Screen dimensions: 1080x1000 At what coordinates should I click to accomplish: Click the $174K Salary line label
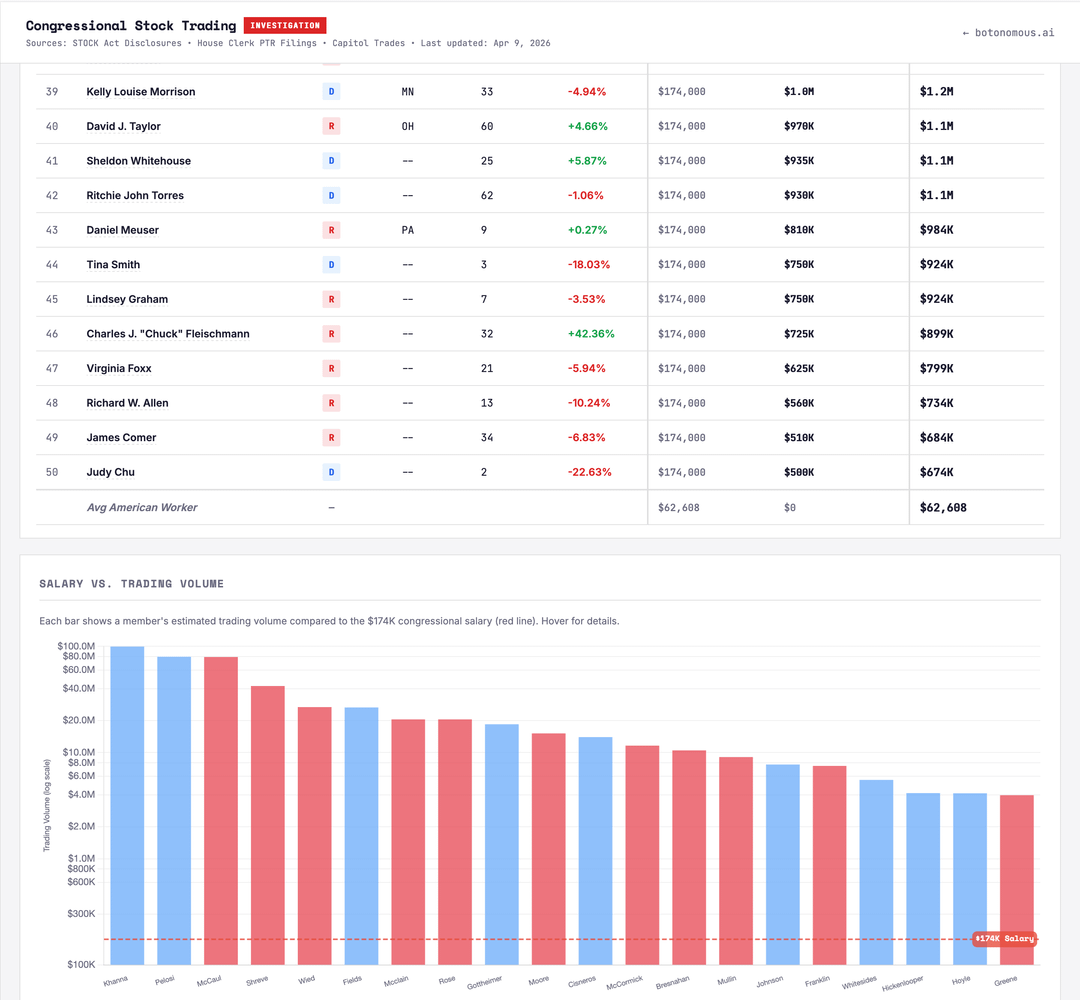click(1004, 939)
